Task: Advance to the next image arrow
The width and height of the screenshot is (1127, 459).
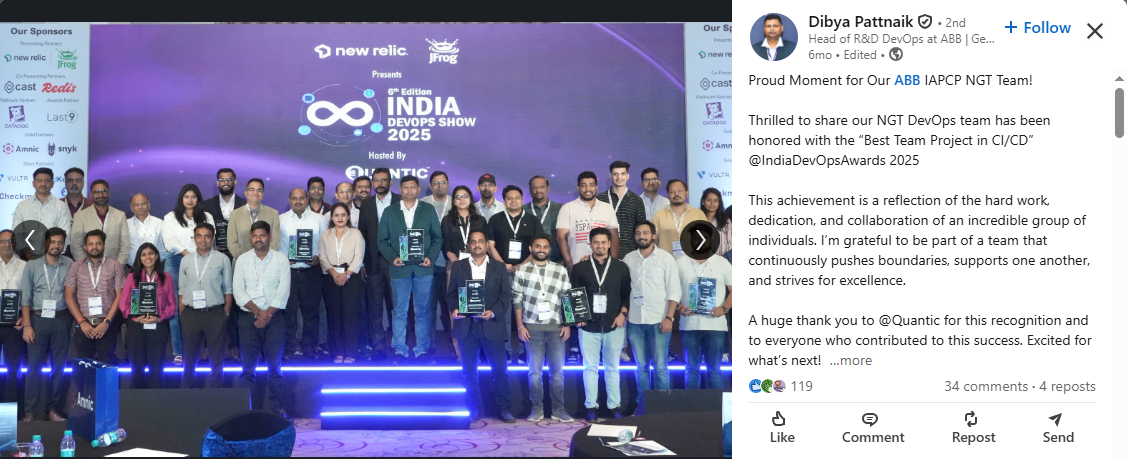Action: click(x=700, y=240)
